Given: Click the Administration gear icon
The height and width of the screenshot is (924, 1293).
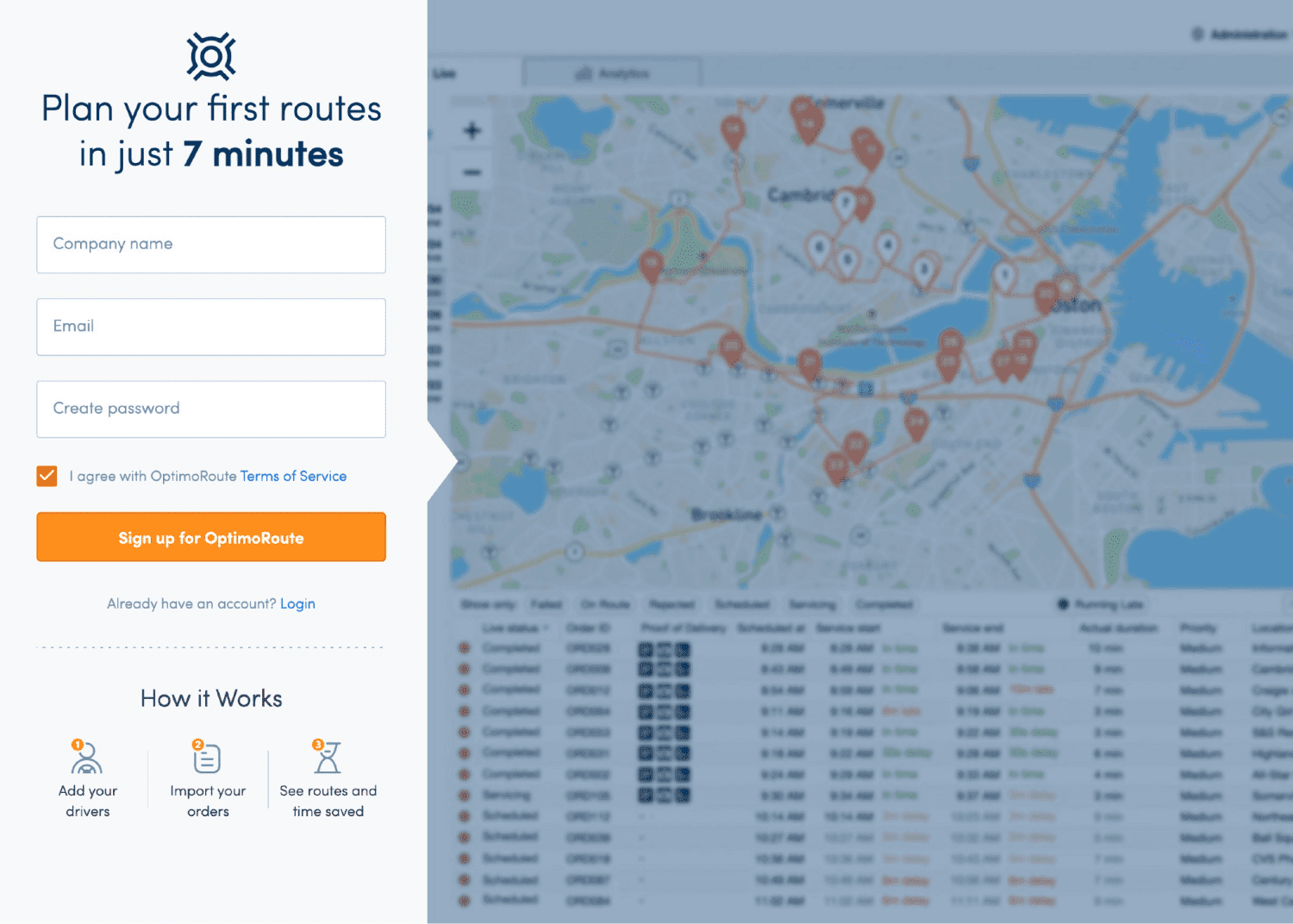Looking at the screenshot, I should [x=1197, y=34].
